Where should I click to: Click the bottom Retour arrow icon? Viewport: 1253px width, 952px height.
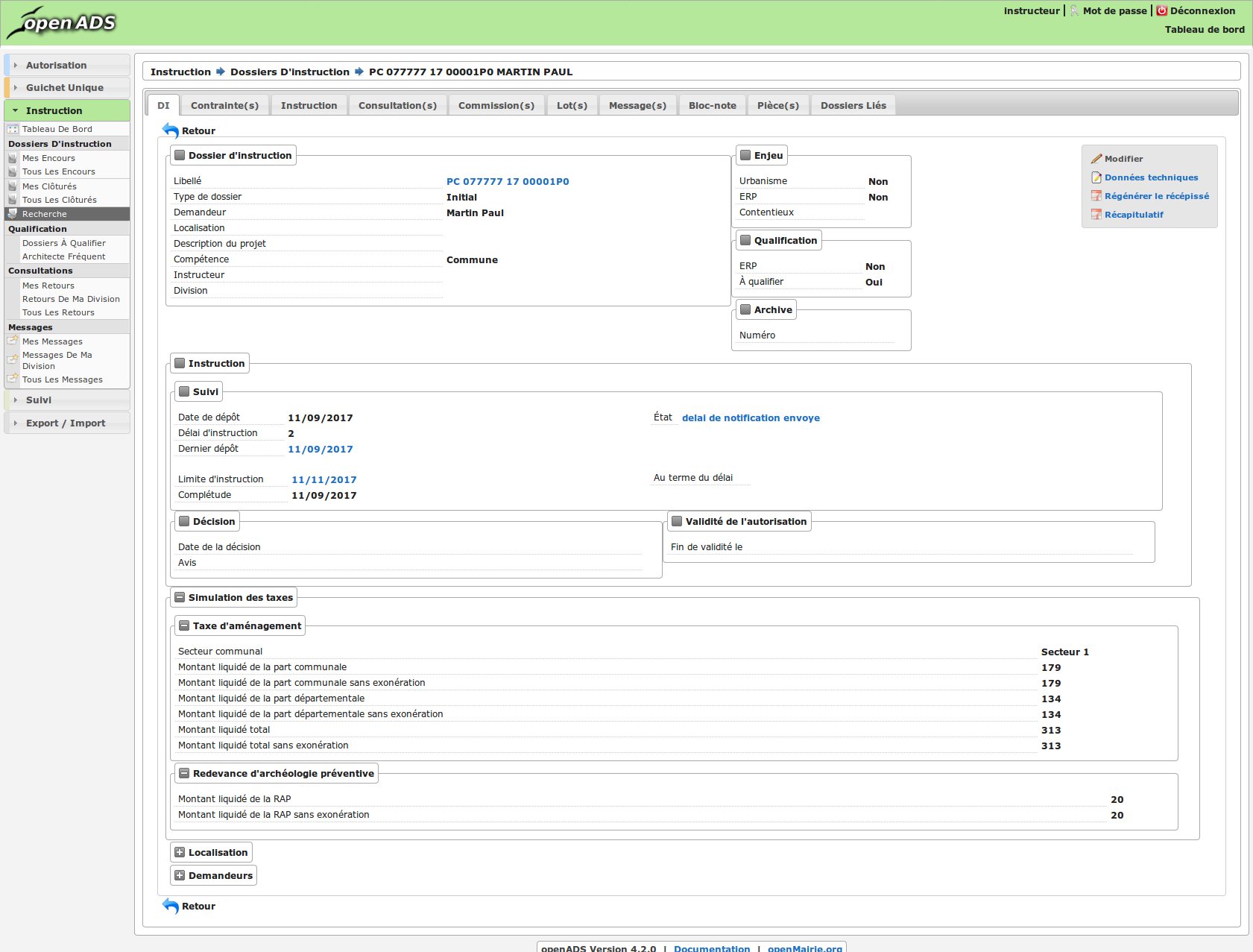tap(171, 906)
